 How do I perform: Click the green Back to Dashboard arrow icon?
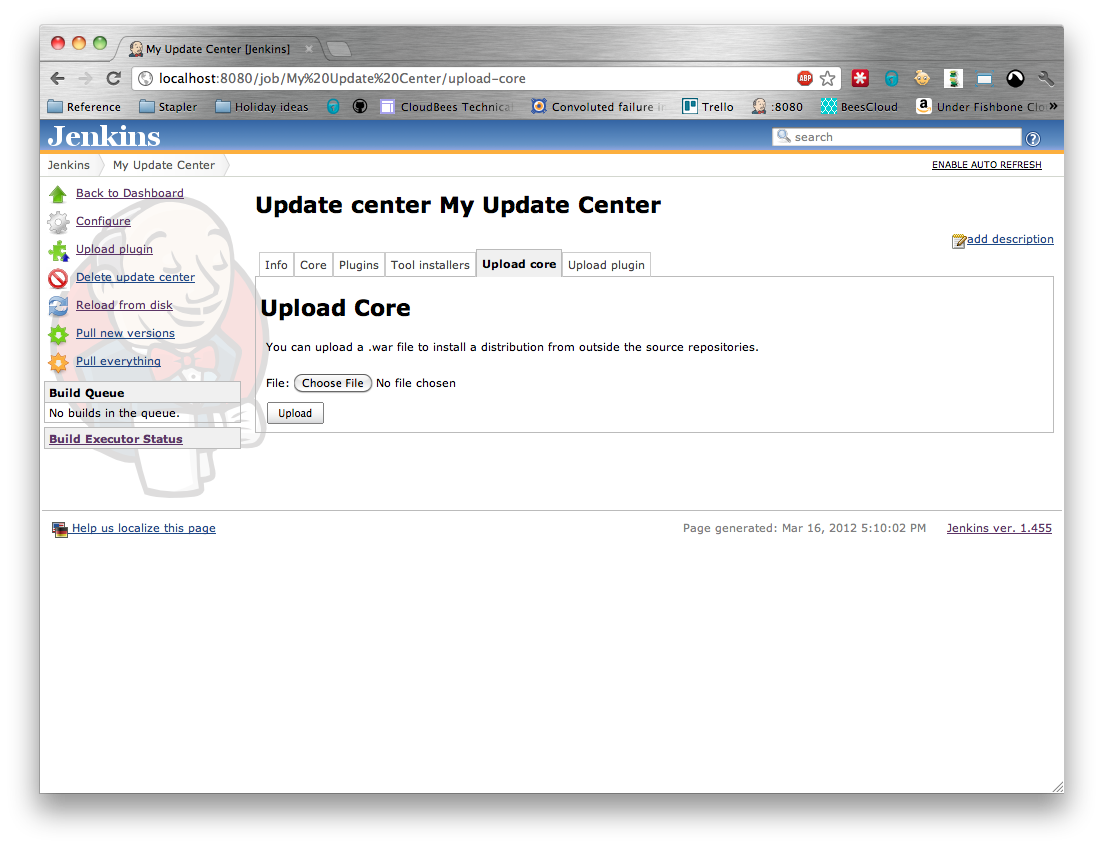pyautogui.click(x=58, y=194)
